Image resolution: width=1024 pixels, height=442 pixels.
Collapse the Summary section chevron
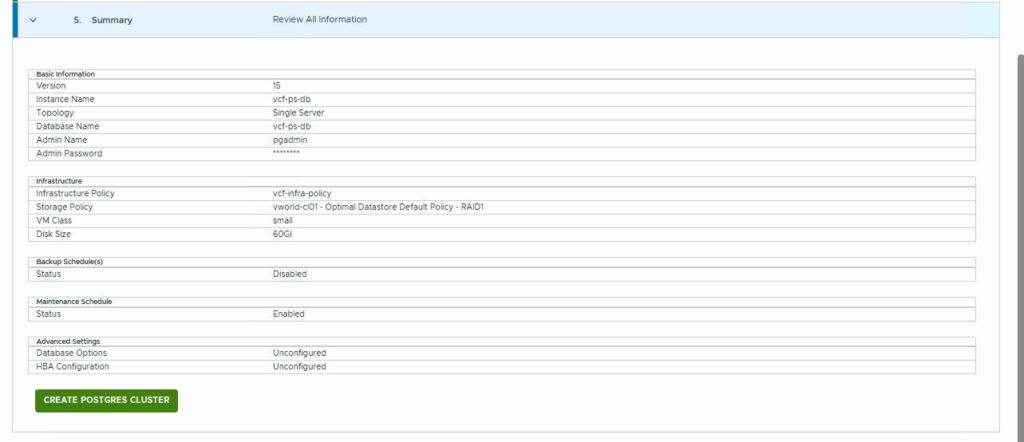[33, 20]
